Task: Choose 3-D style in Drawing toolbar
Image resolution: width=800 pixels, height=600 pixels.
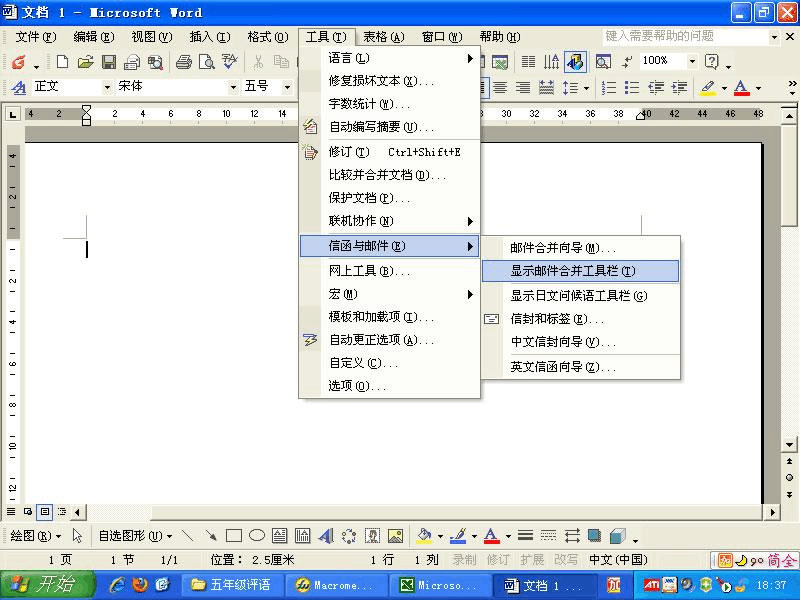Action: [617, 535]
